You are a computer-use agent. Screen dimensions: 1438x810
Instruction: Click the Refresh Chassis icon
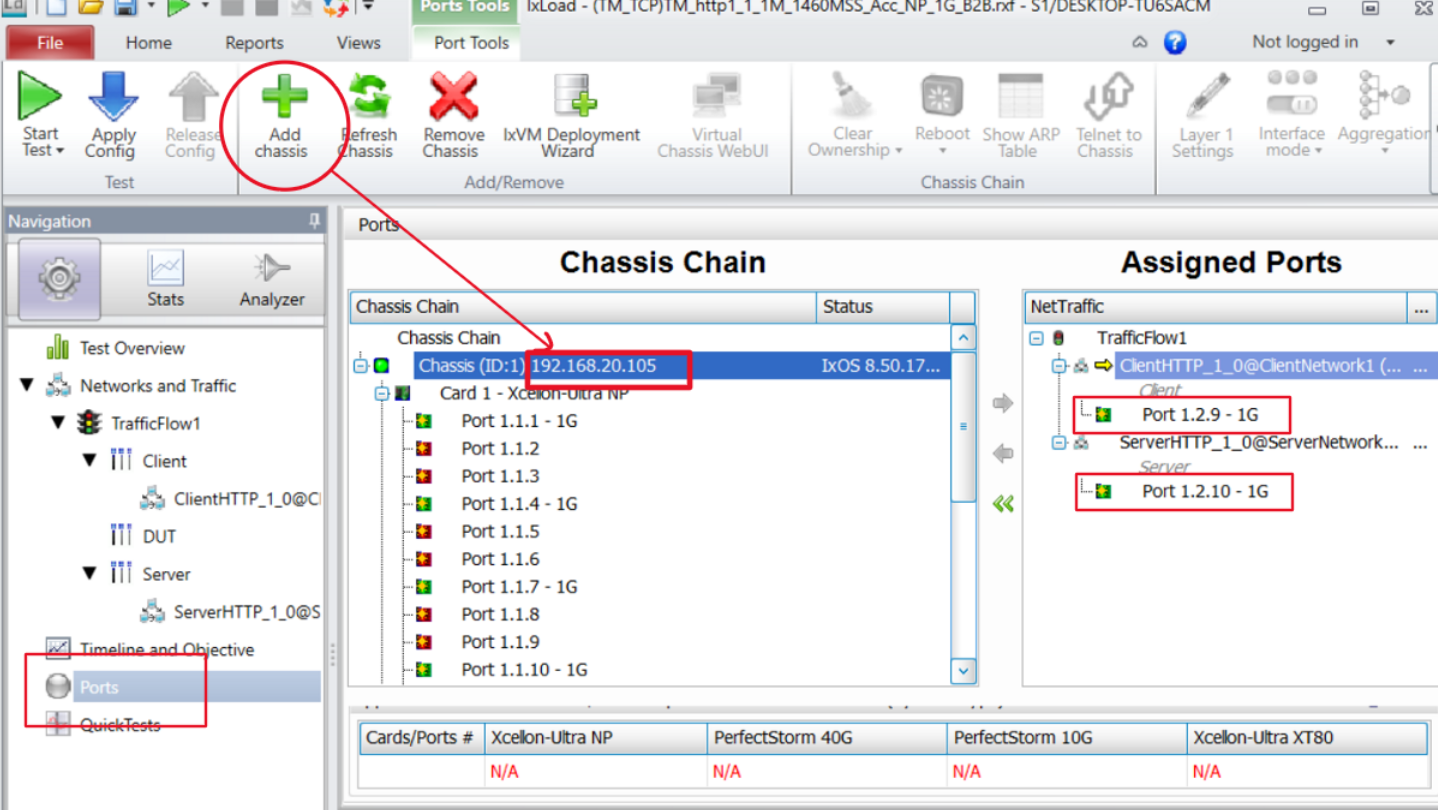[x=370, y=98]
